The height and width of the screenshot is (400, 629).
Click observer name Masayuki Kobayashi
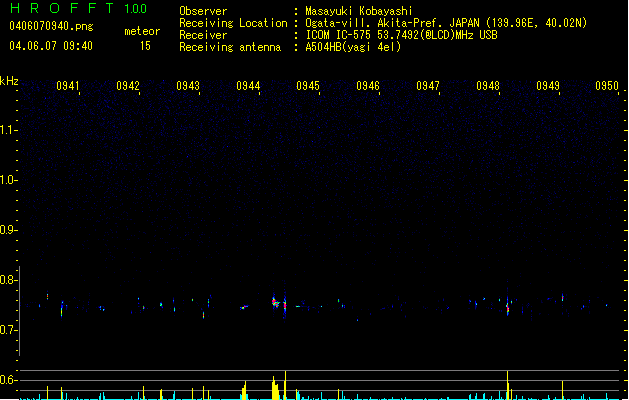(359, 11)
